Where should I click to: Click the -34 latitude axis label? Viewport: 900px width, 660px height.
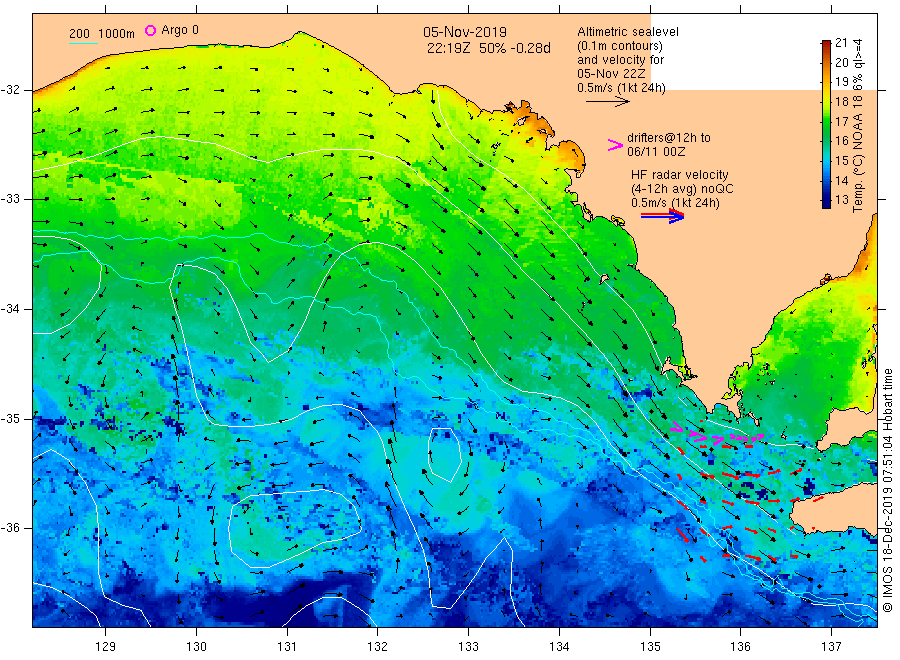tap(10, 309)
